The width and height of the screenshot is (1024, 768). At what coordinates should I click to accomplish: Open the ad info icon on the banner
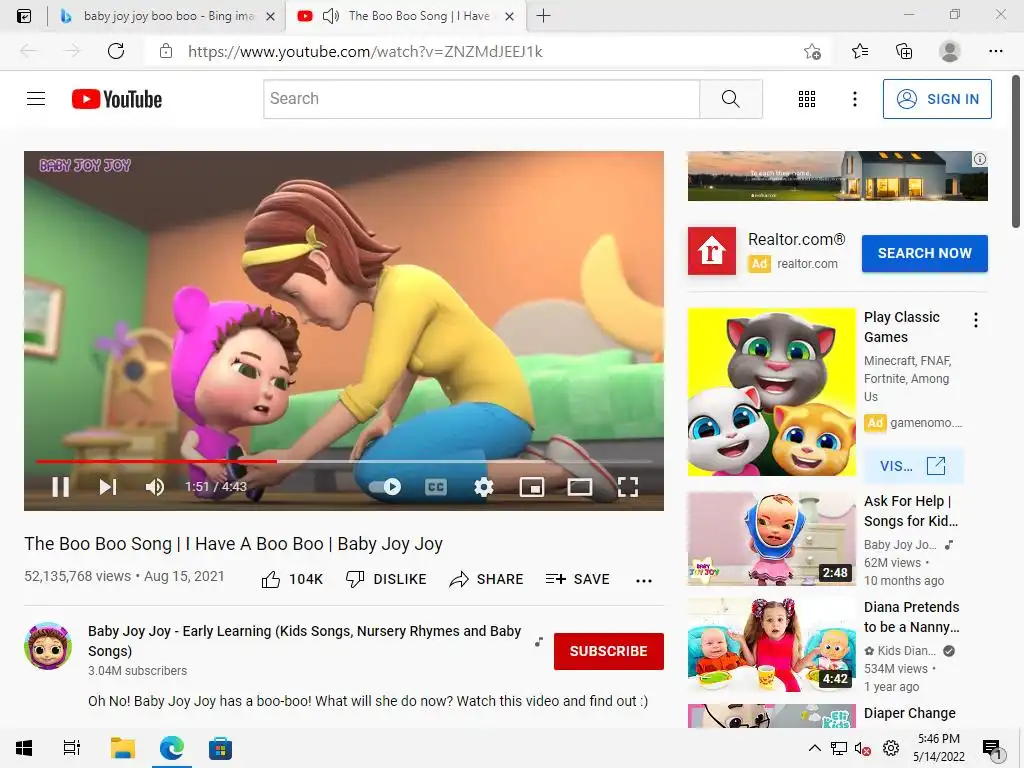(x=980, y=159)
